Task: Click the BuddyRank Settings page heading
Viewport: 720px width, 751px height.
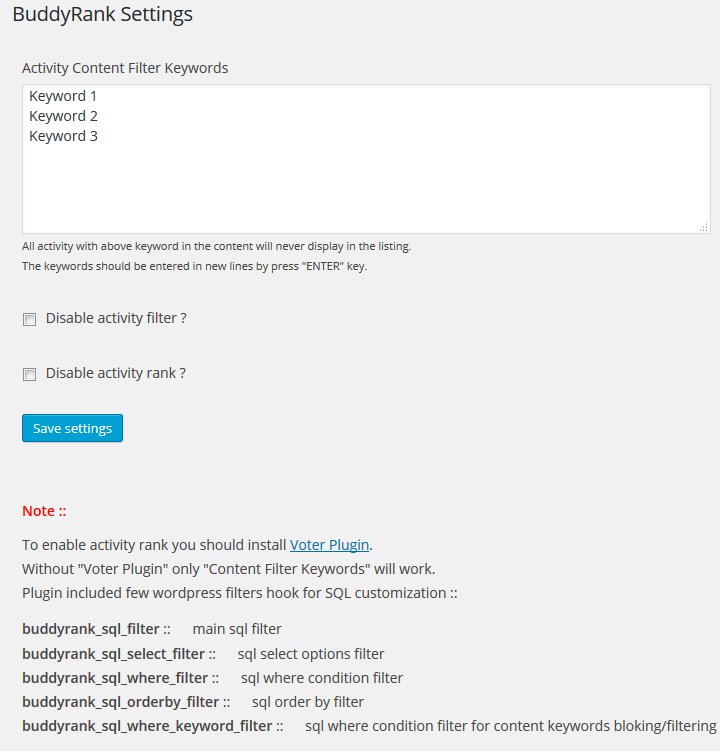Action: click(103, 14)
